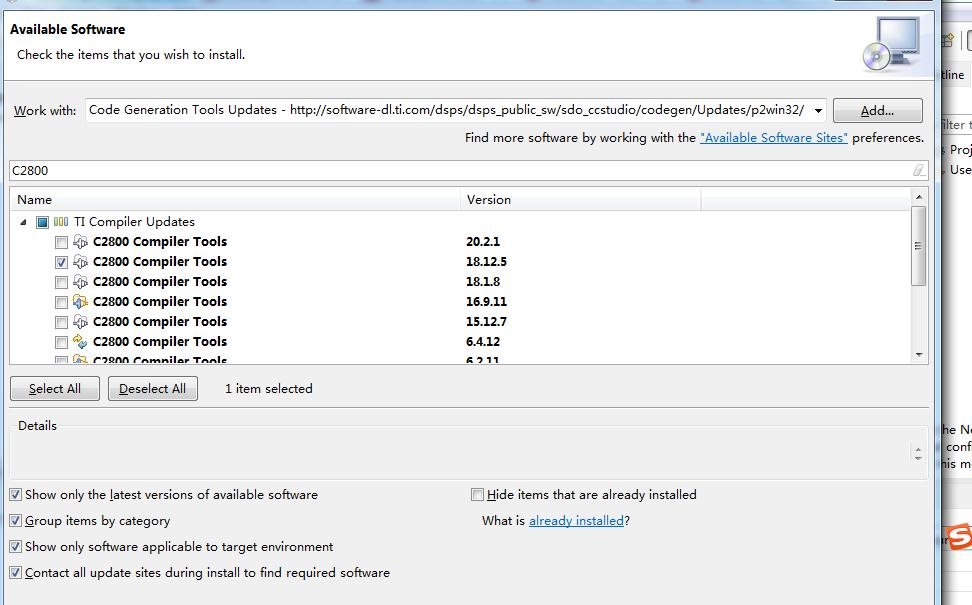972x605 pixels.
Task: Click feature icon for C2800 version 6.4.12
Action: pyautogui.click(x=81, y=342)
